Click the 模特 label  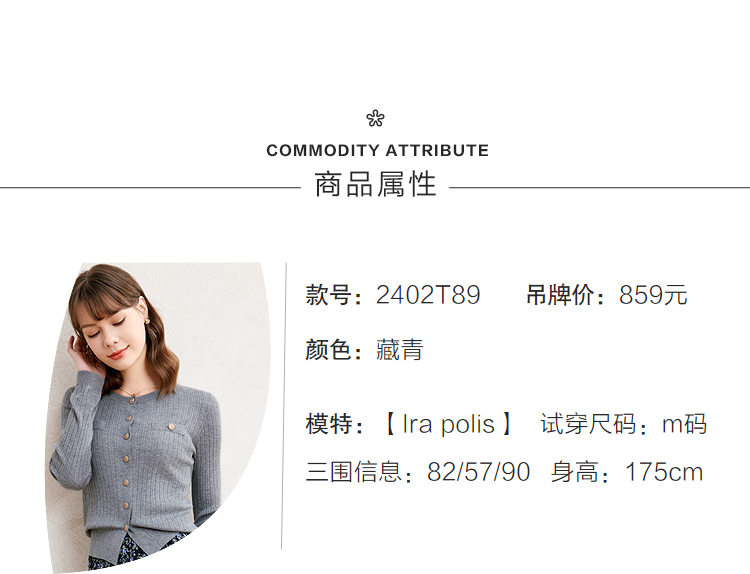(x=329, y=424)
